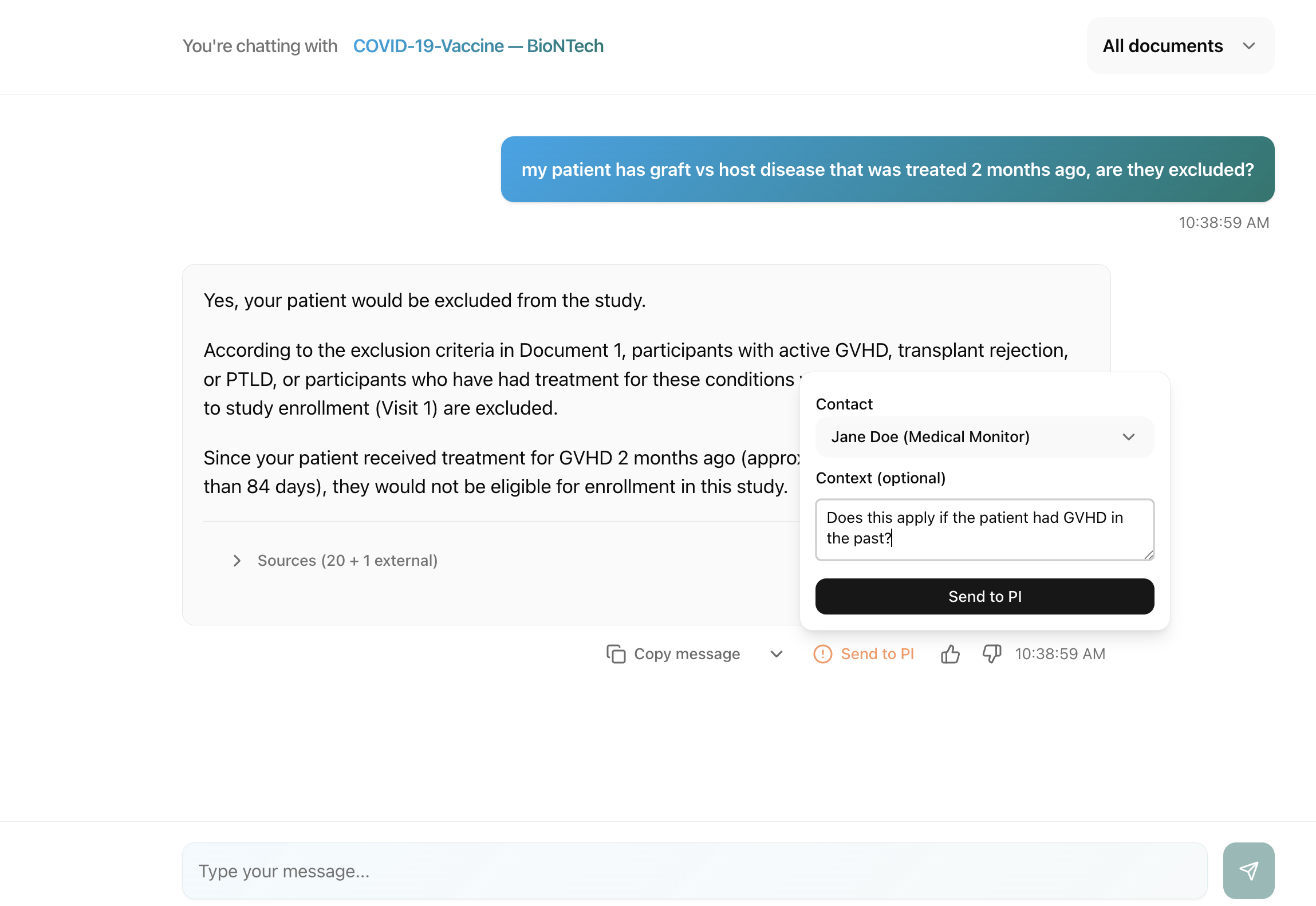Focus the Type your message input
1316x906 pixels.
pyautogui.click(x=694, y=870)
